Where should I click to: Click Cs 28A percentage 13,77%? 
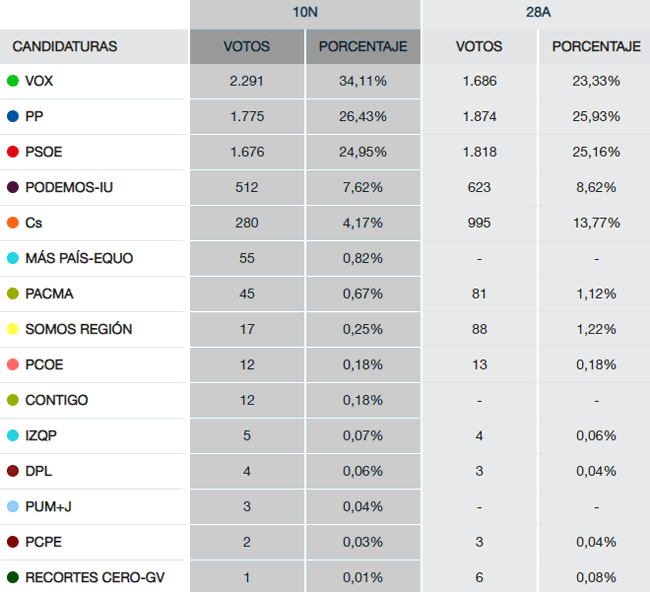595,223
